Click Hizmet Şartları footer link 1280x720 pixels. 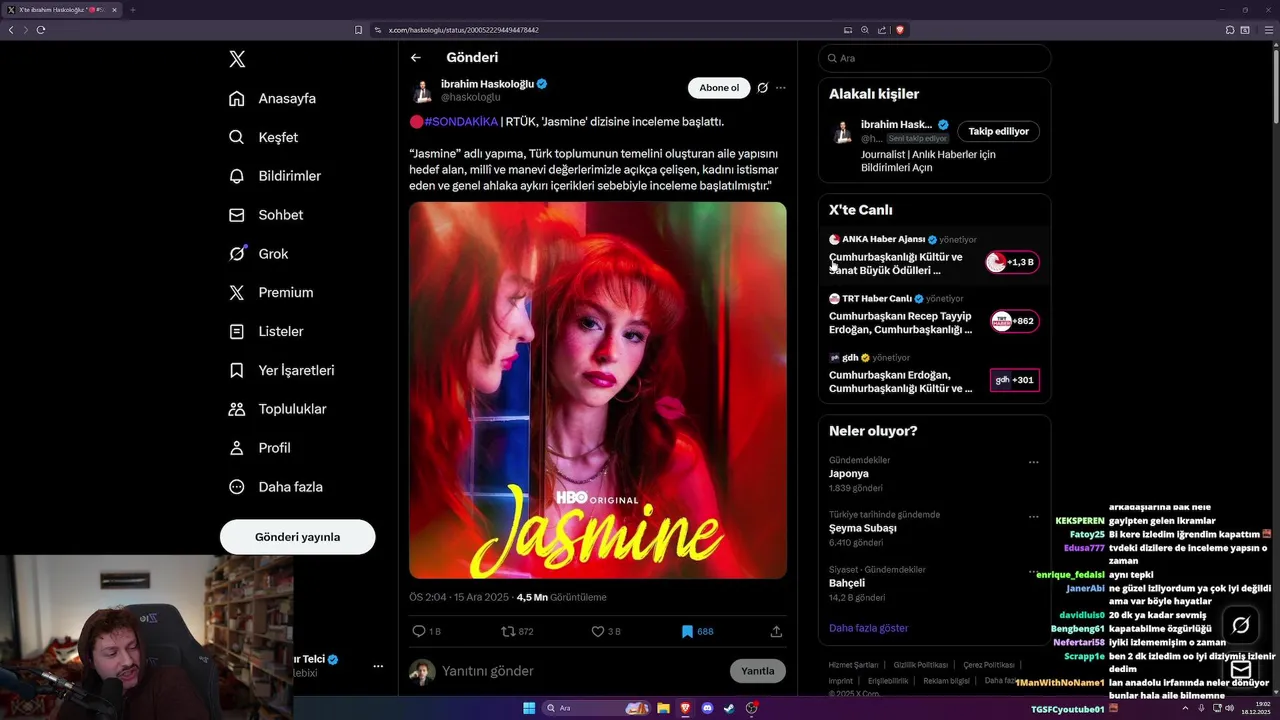coord(853,665)
